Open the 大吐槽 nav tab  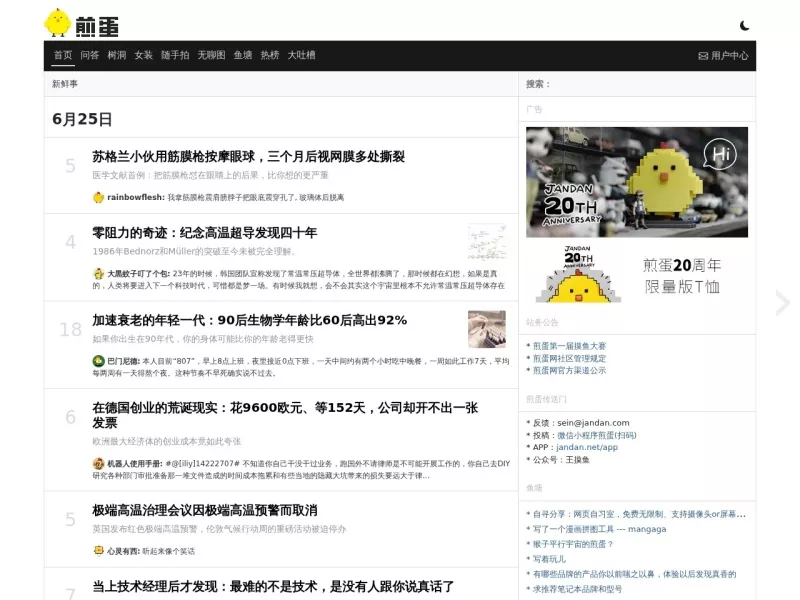[x=302, y=55]
